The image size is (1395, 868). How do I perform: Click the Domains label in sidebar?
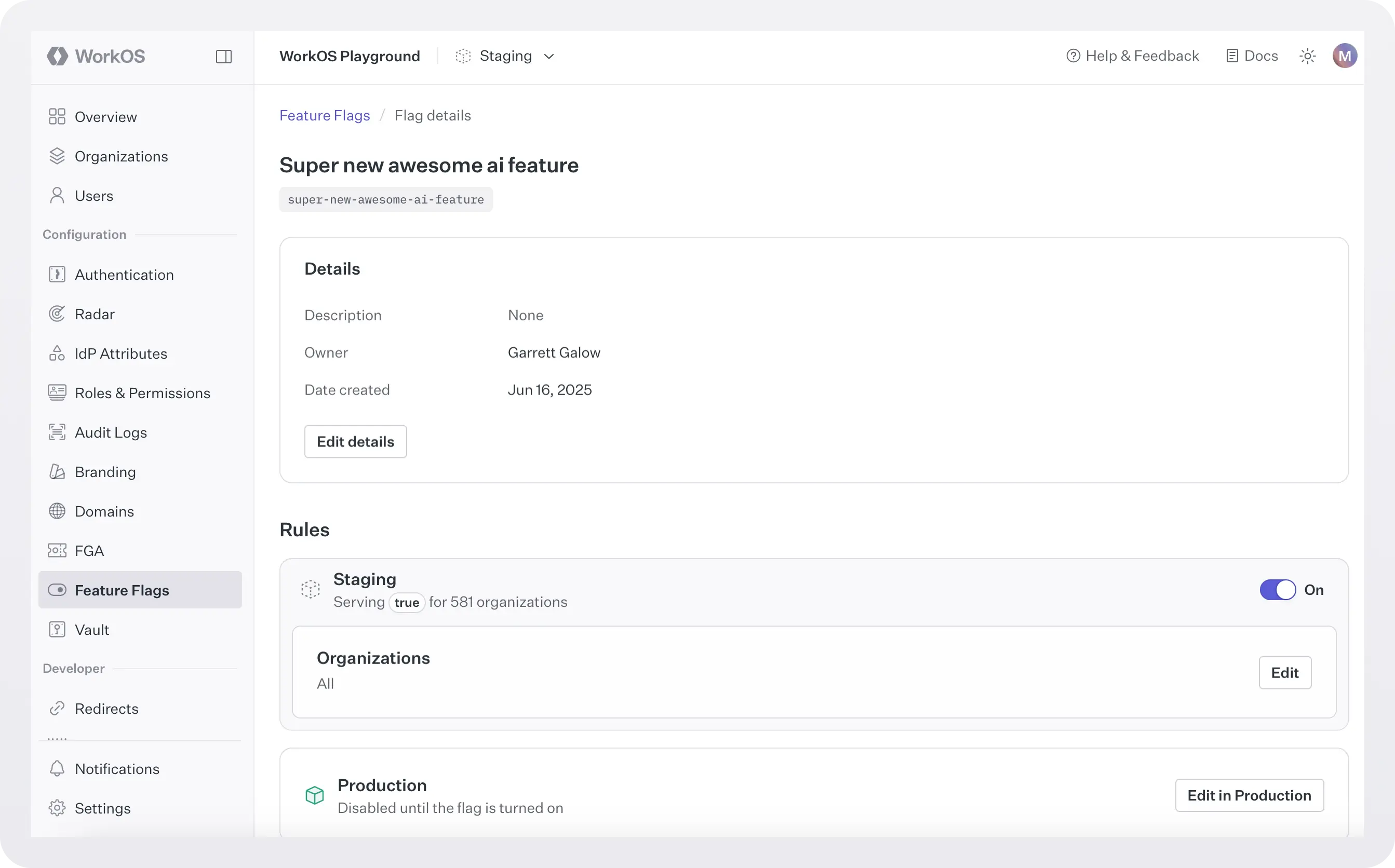pyautogui.click(x=104, y=511)
